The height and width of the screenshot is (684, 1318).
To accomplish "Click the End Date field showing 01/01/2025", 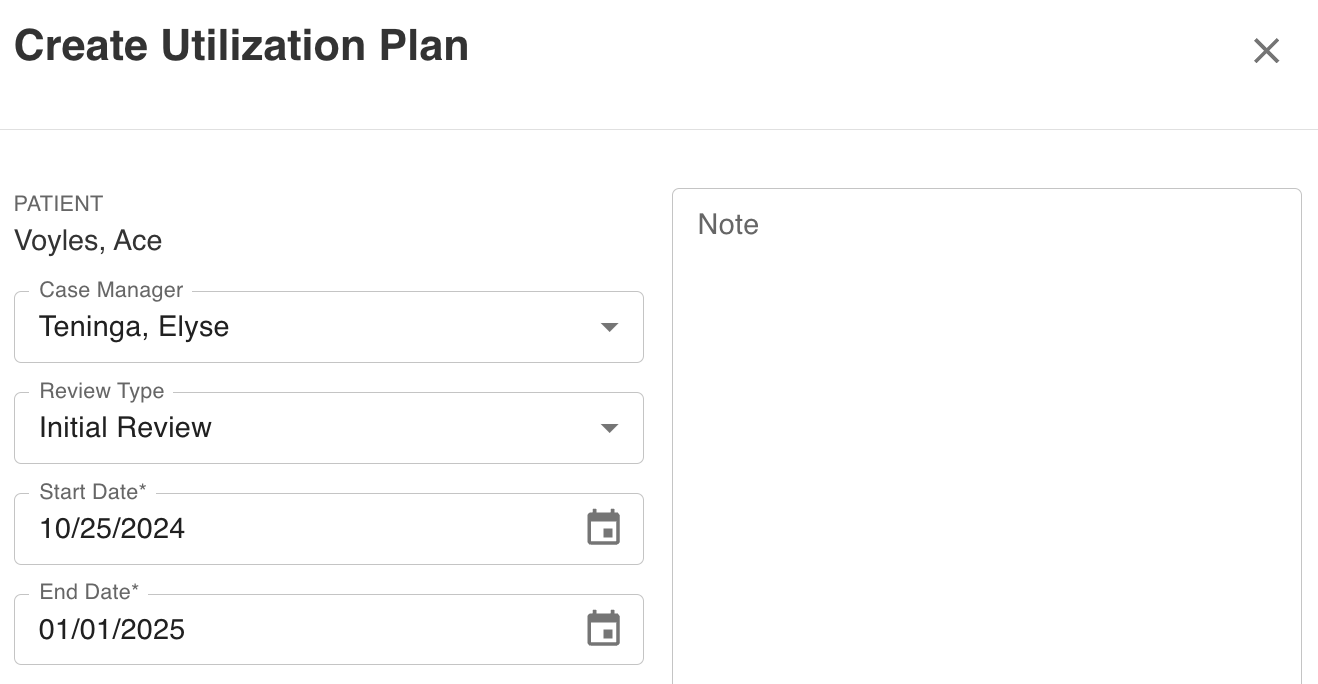I will coord(329,629).
